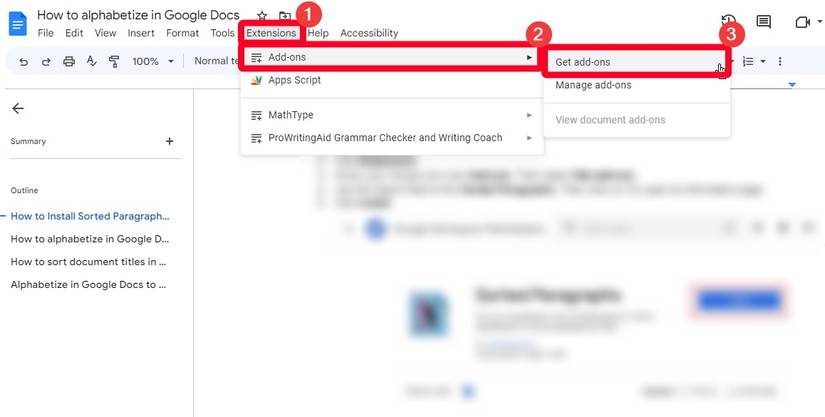
Task: Click the spell check icon
Action: click(x=92, y=62)
